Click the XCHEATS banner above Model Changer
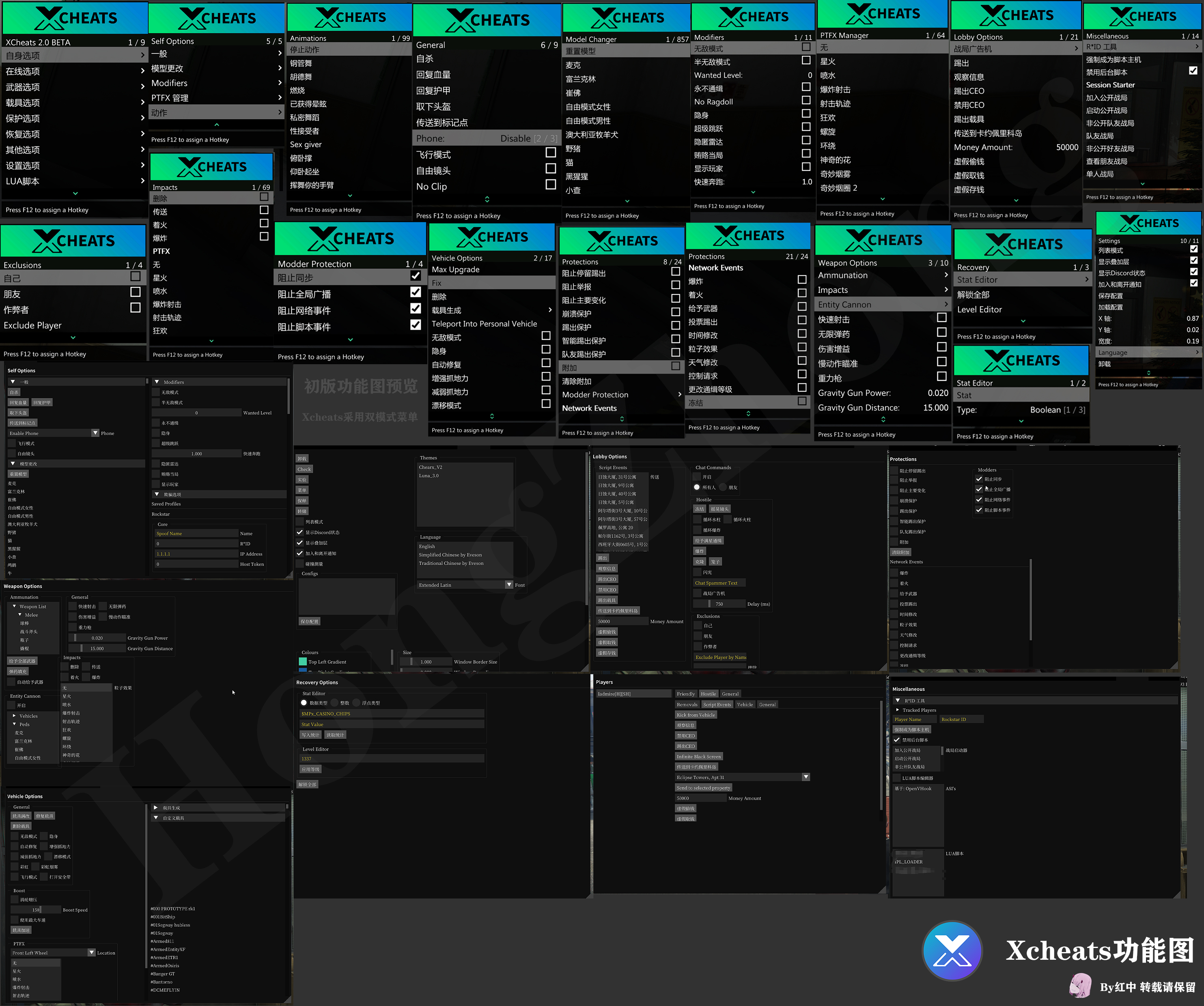Image resolution: width=1204 pixels, height=1006 pixels. coord(626,18)
